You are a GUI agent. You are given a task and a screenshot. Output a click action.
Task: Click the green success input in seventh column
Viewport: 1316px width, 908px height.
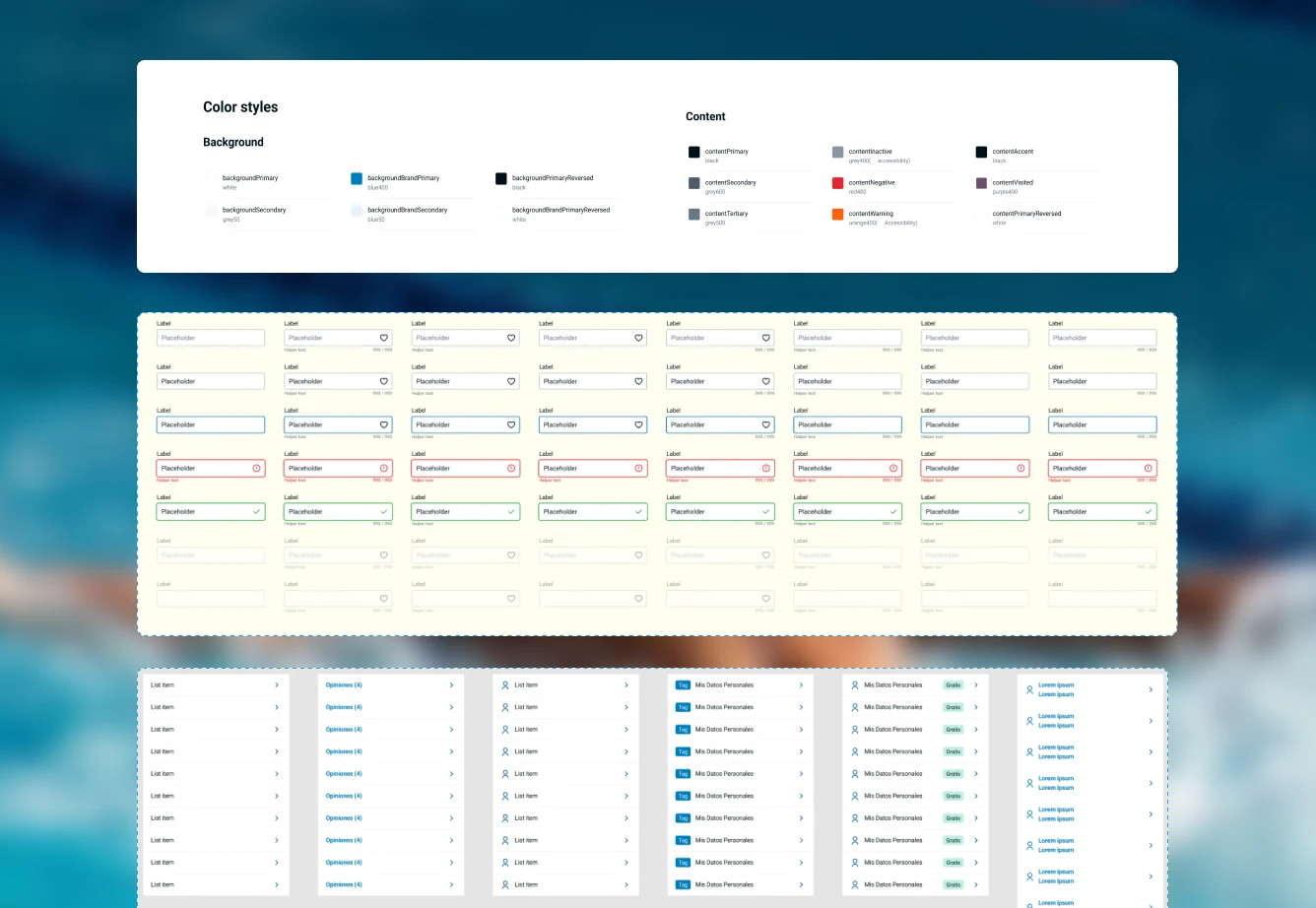click(x=975, y=512)
